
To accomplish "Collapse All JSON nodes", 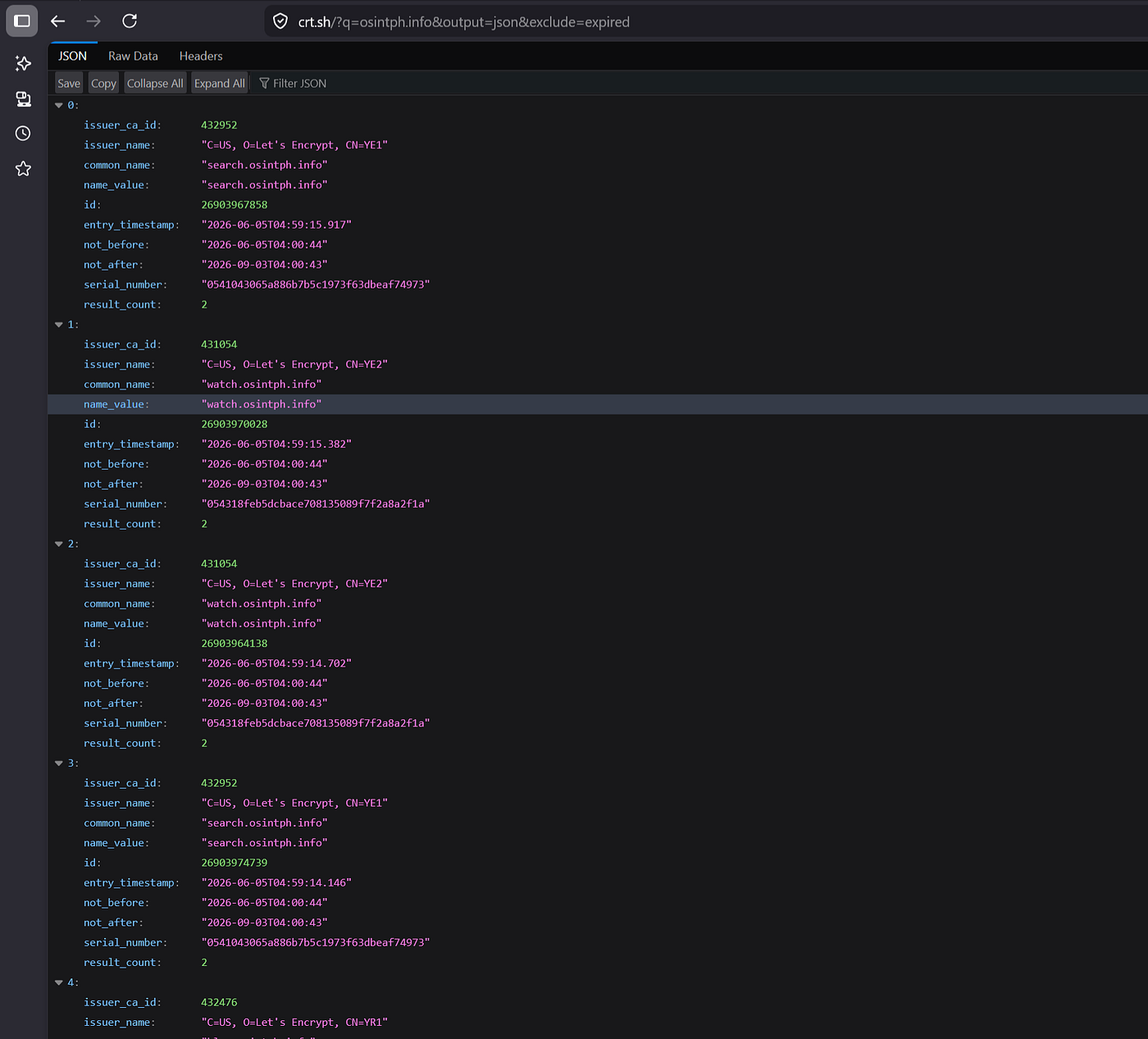I will (155, 83).
